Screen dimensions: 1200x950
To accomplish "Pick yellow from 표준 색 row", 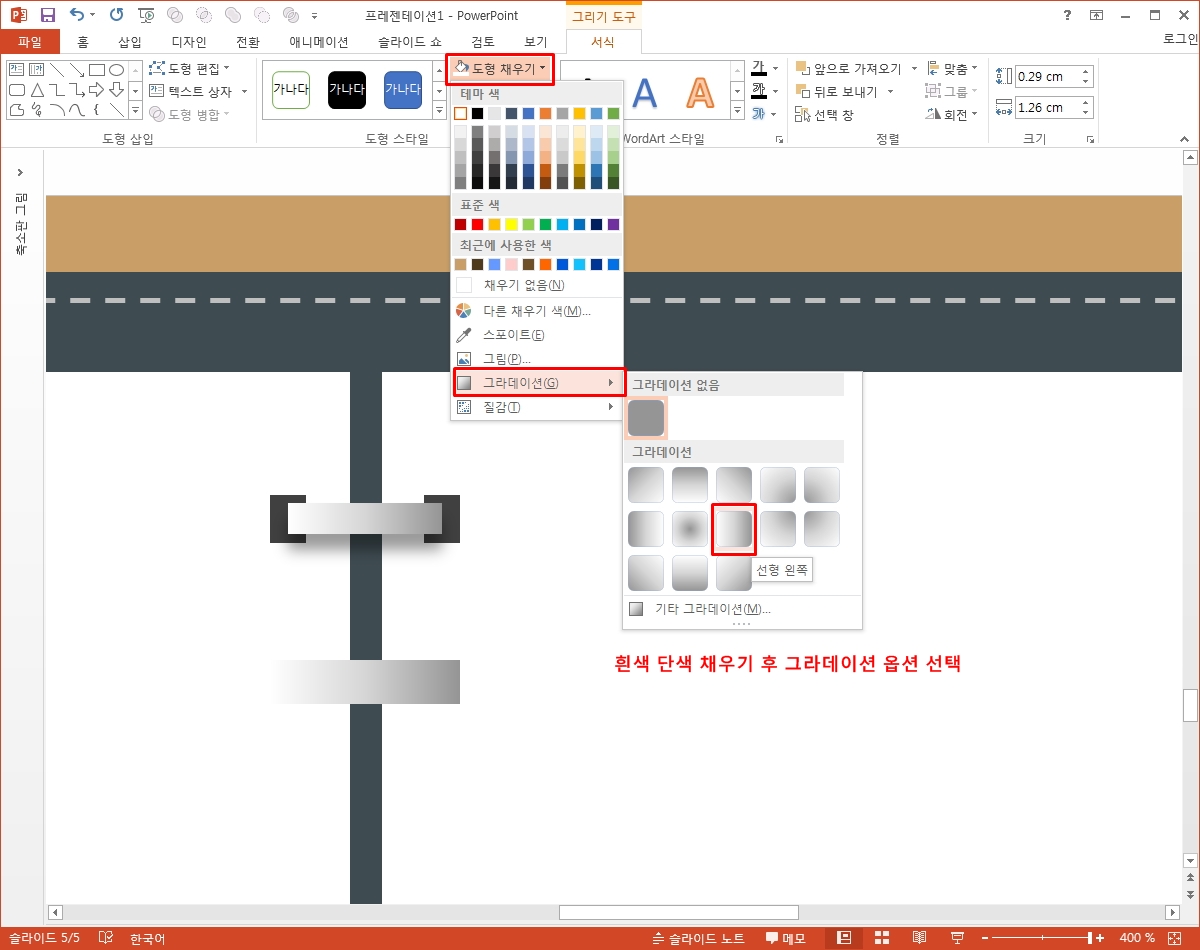I will coord(511,224).
